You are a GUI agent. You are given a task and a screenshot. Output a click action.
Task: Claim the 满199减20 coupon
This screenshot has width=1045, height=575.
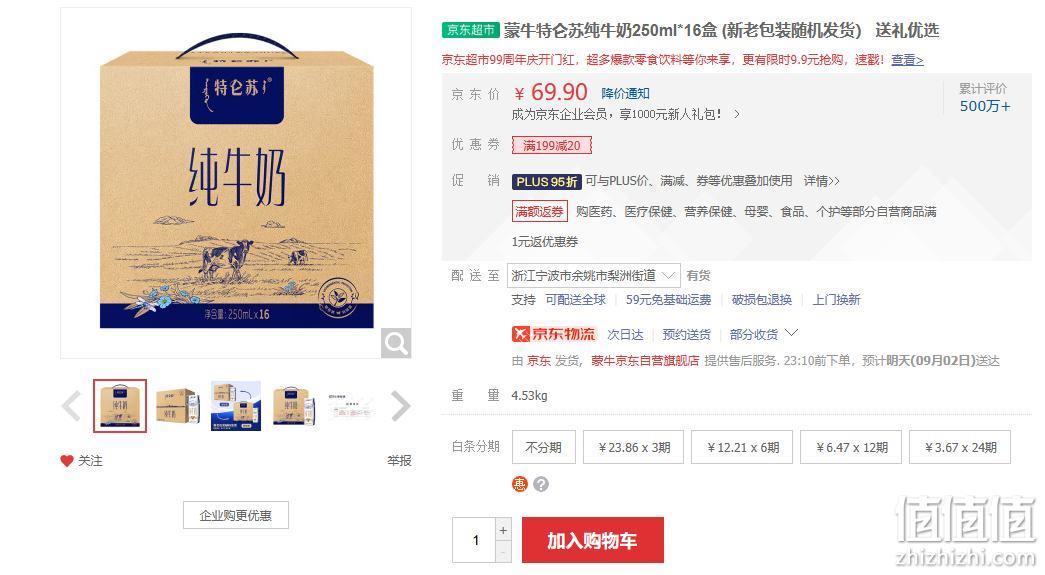pyautogui.click(x=551, y=145)
